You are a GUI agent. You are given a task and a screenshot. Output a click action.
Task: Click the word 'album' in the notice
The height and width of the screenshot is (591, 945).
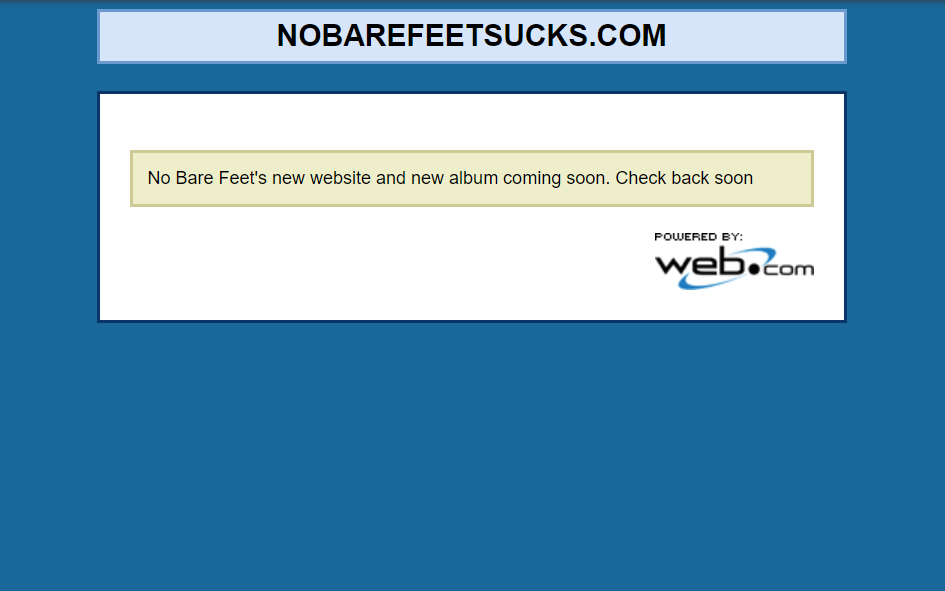click(473, 178)
